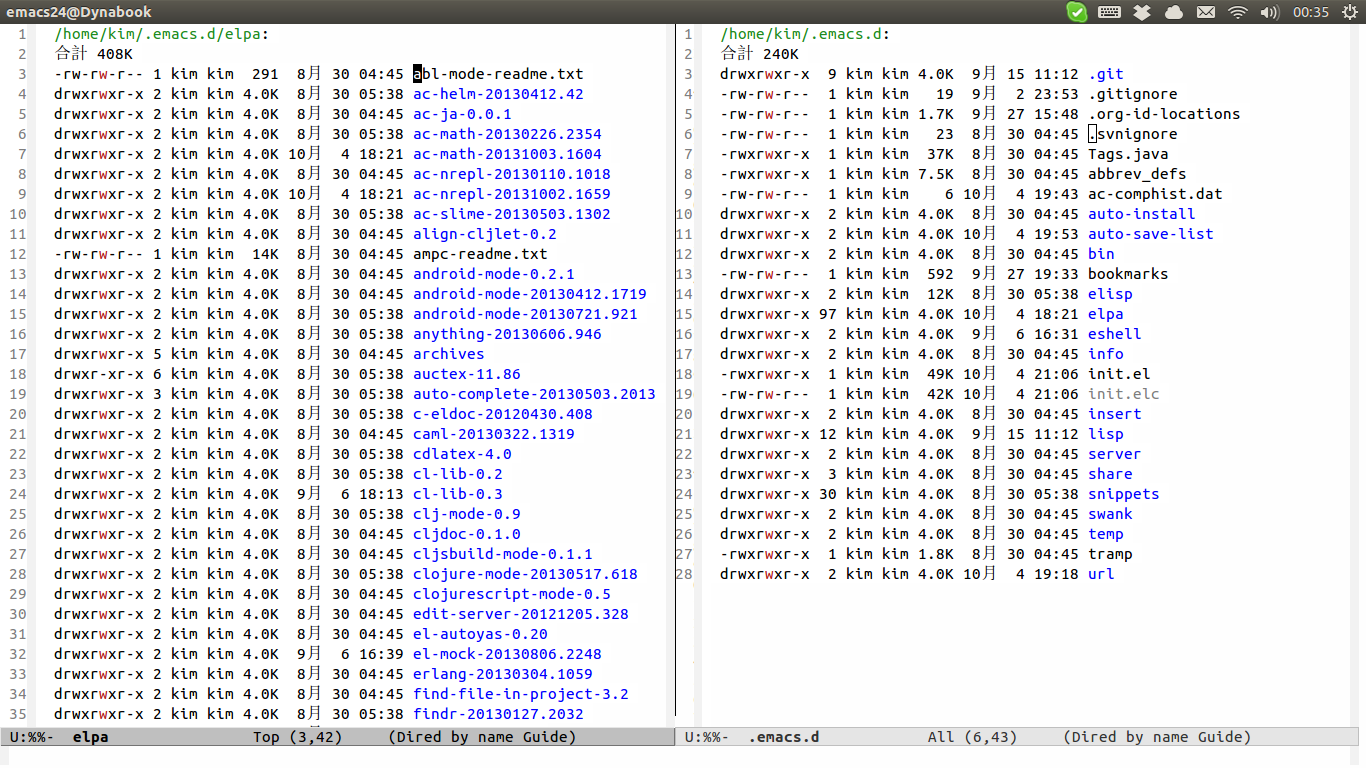Open the bin directory

1101,254
